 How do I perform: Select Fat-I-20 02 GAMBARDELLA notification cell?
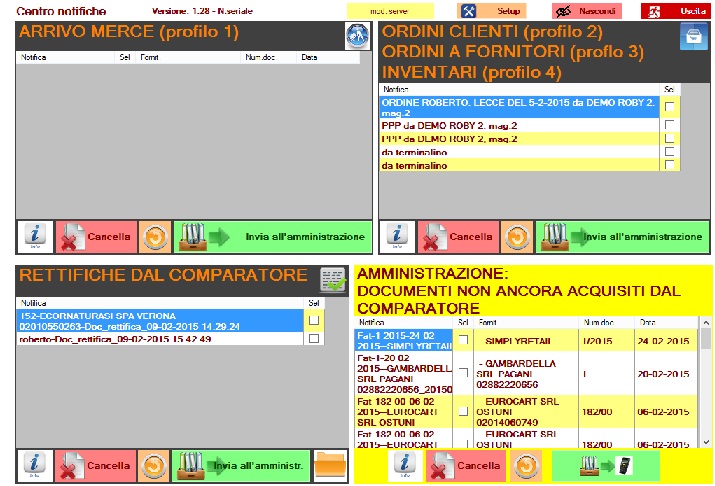(404, 373)
